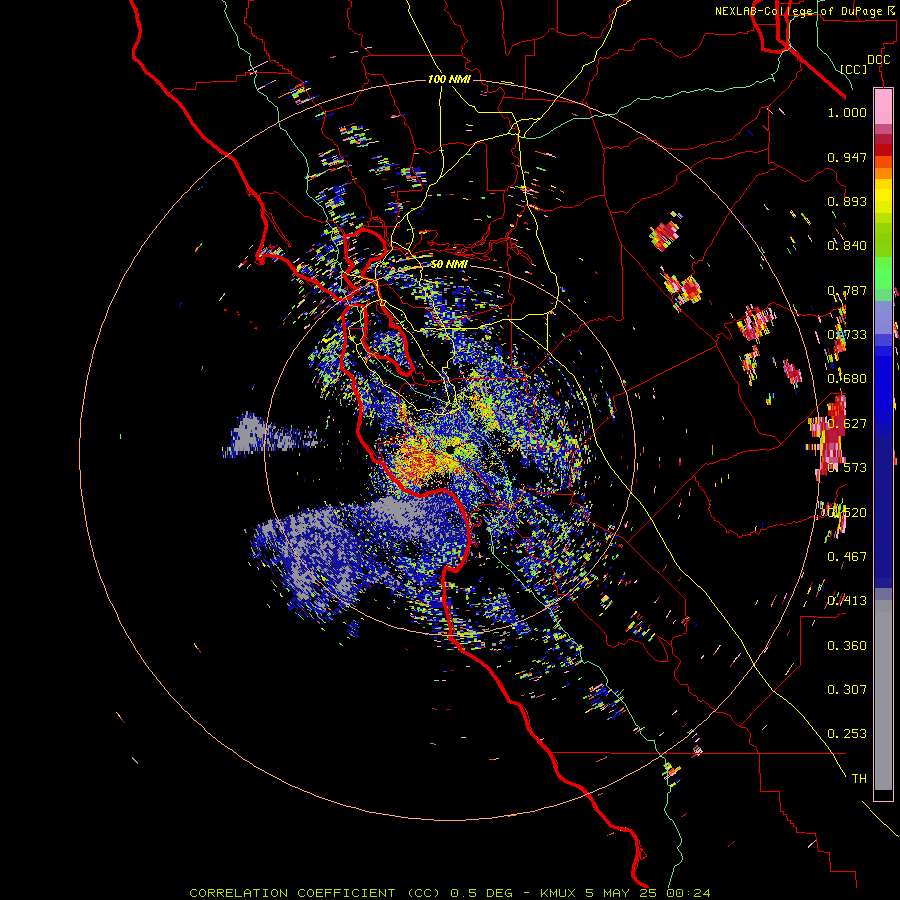Click the black radar site dot at the center

(x=452, y=450)
